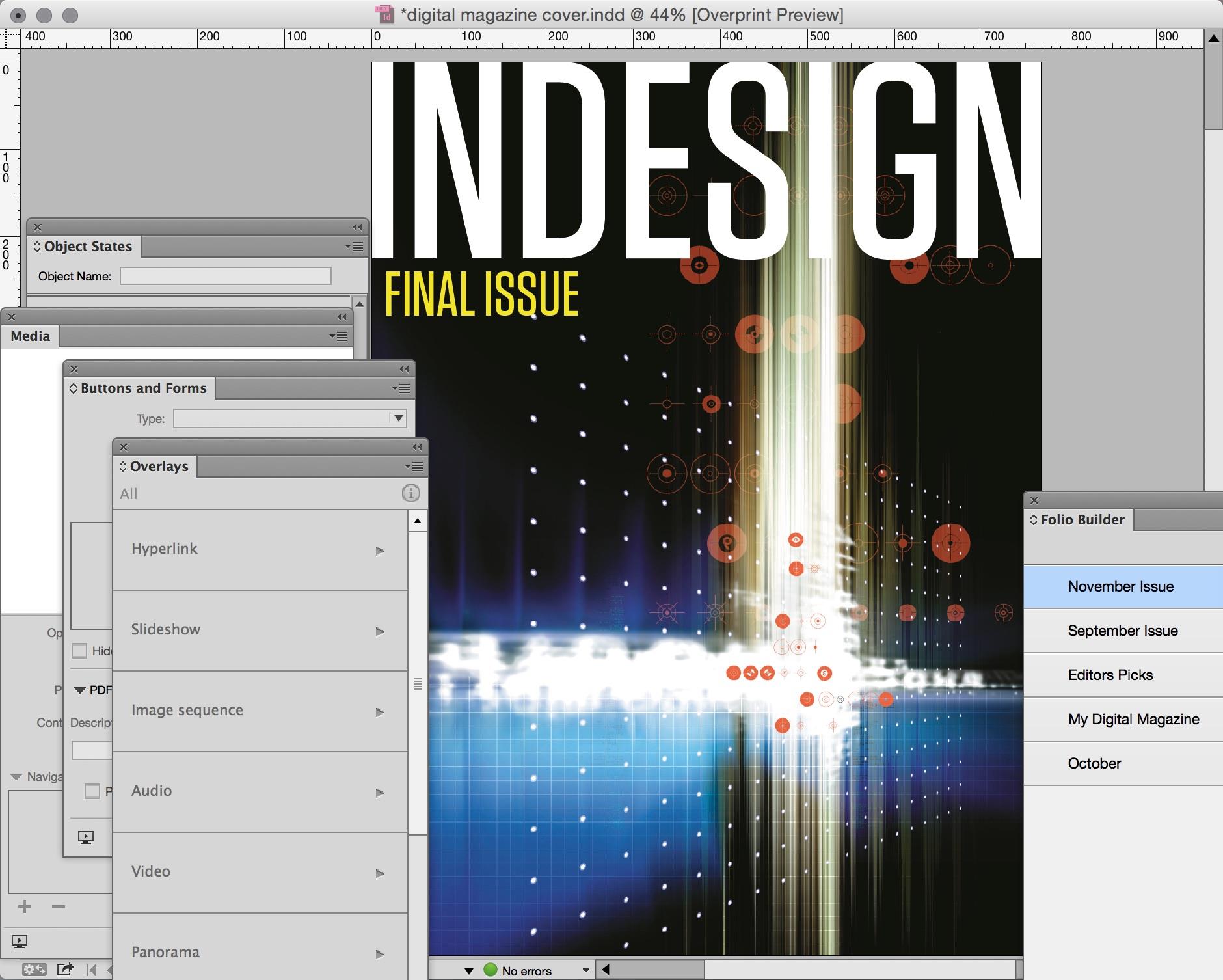Click the info icon in the Overlays panel

coord(411,493)
